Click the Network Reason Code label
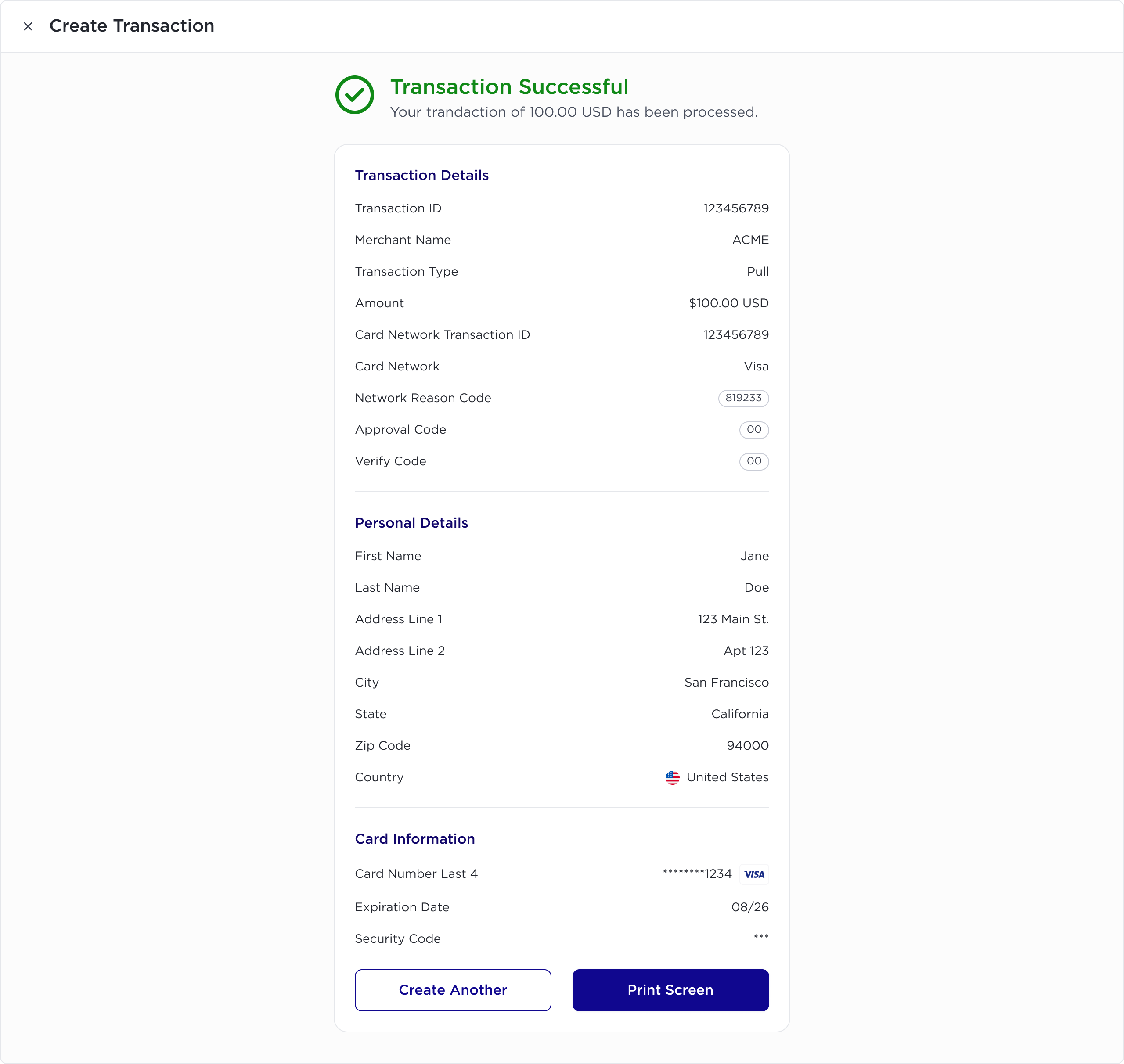1124x1064 pixels. (423, 398)
